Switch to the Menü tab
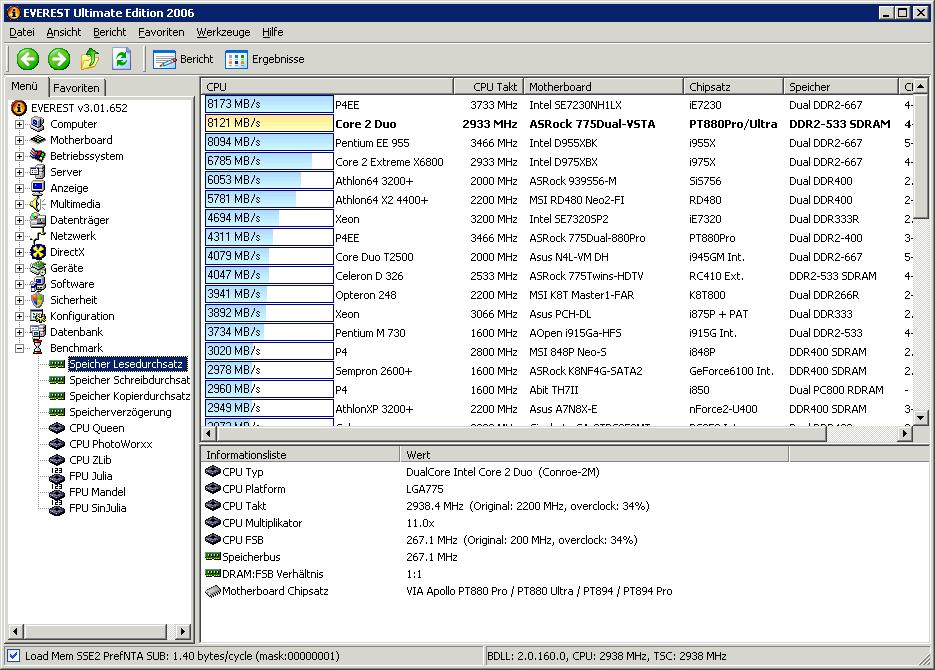935x670 pixels. pos(24,86)
